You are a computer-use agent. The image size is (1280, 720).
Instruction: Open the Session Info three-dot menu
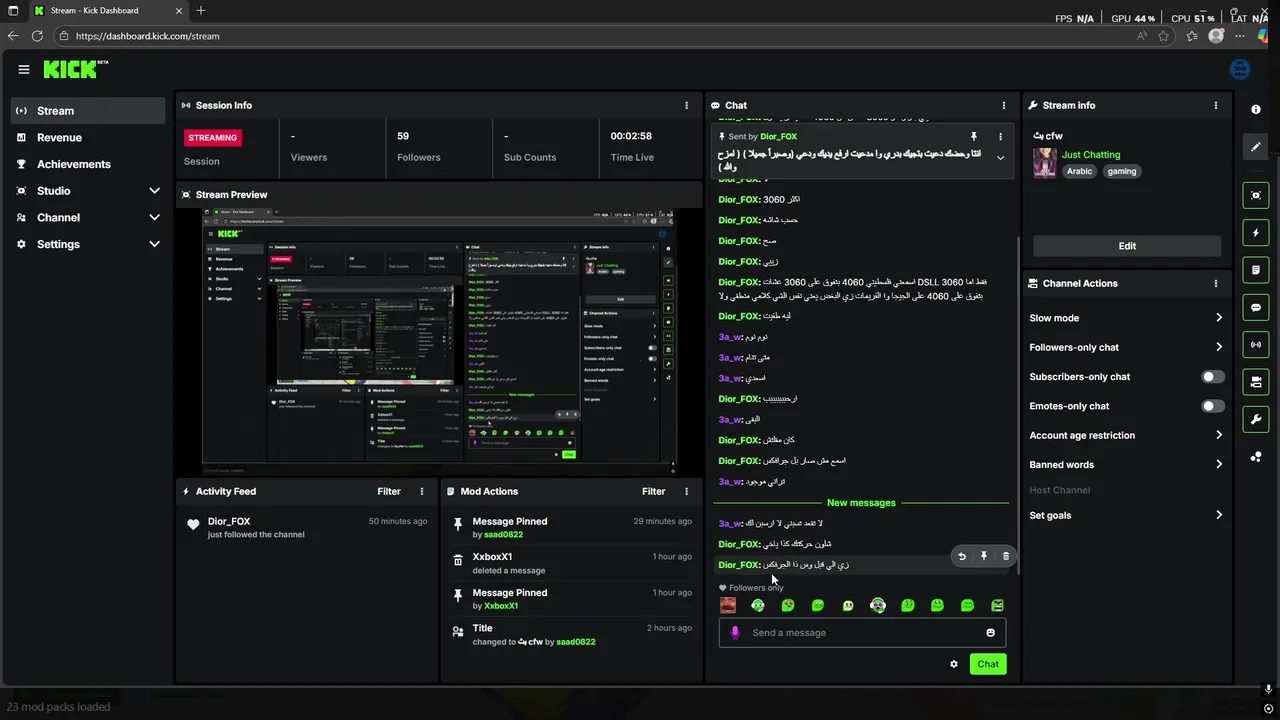686,105
